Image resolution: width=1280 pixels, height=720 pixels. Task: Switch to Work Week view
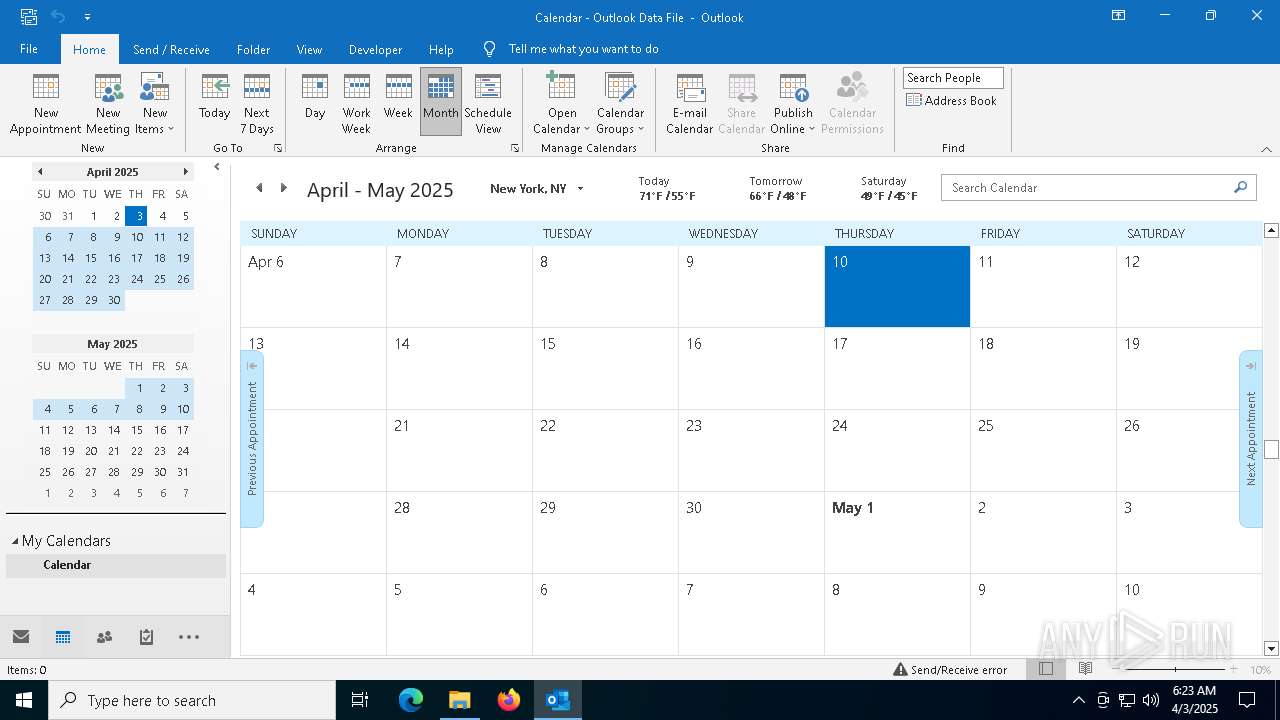pyautogui.click(x=356, y=103)
